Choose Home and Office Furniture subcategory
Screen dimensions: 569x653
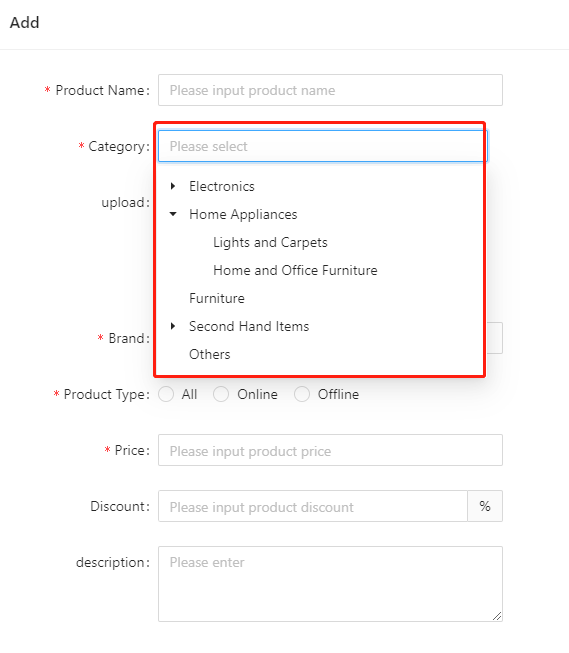295,270
